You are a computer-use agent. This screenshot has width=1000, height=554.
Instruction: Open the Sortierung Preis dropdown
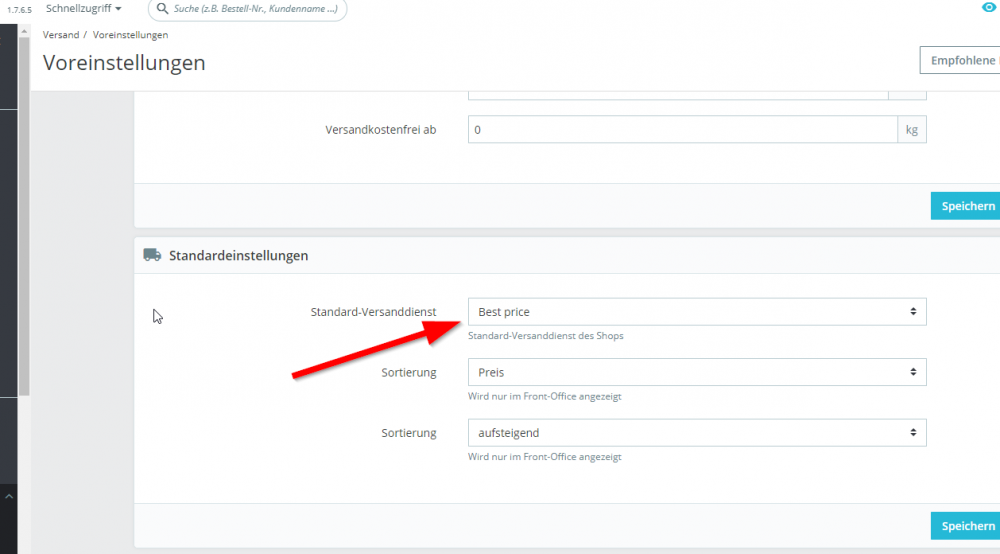[696, 372]
